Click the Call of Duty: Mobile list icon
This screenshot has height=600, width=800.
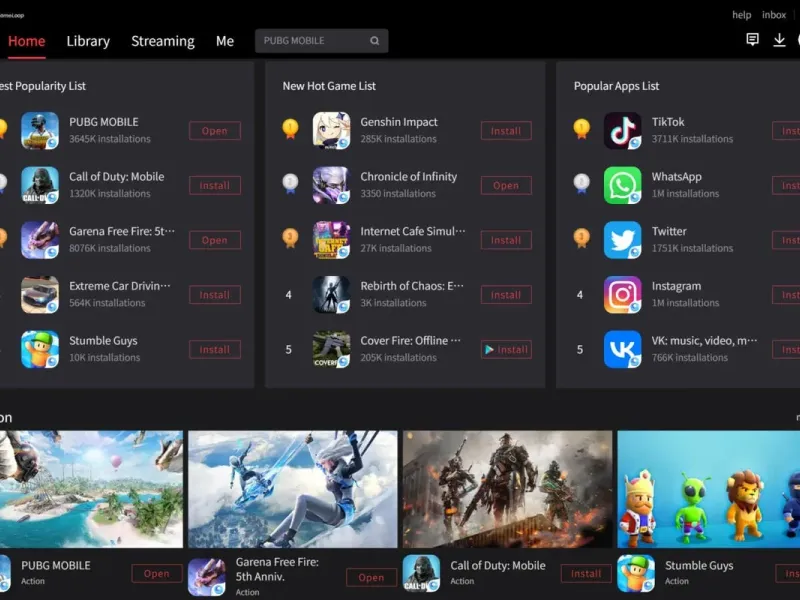click(x=40, y=185)
